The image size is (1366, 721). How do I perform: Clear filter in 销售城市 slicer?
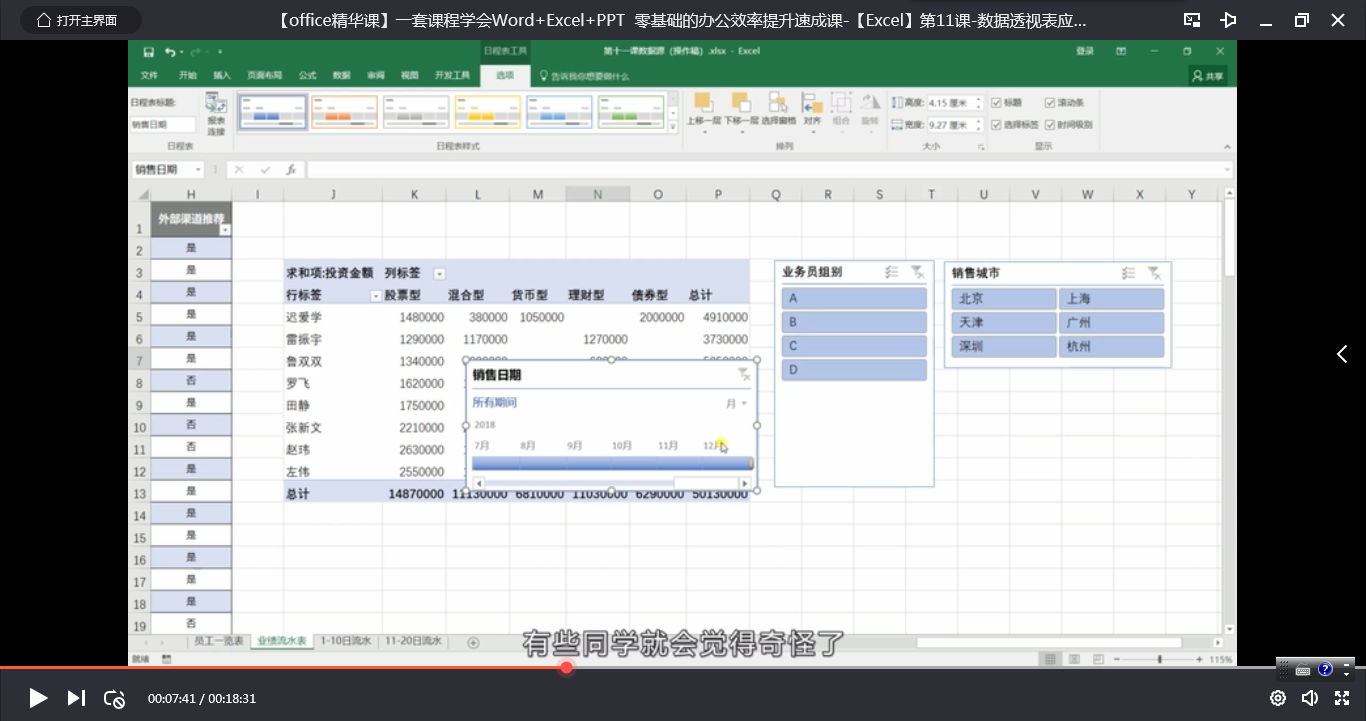[x=1153, y=273]
